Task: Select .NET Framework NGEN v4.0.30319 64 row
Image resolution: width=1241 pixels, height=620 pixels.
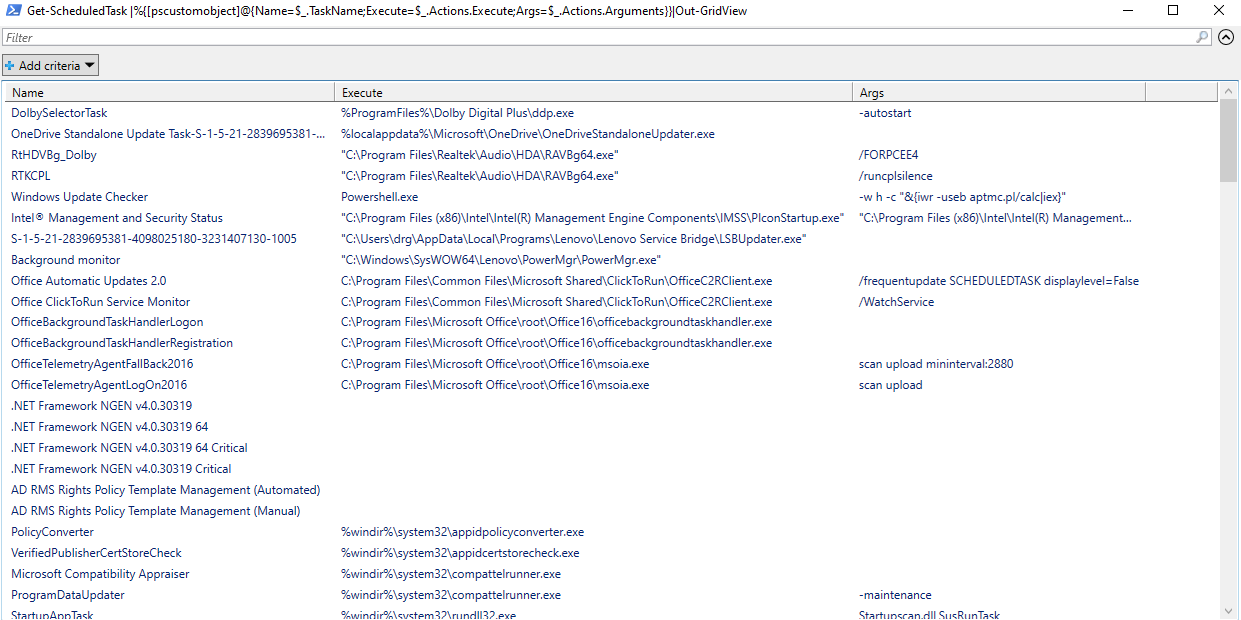Action: (x=612, y=427)
